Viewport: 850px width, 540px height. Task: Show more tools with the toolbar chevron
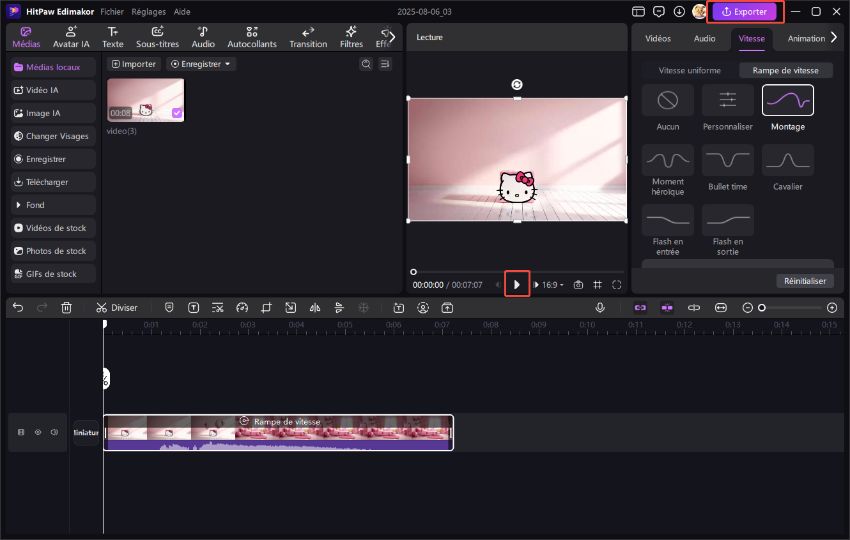coord(392,37)
